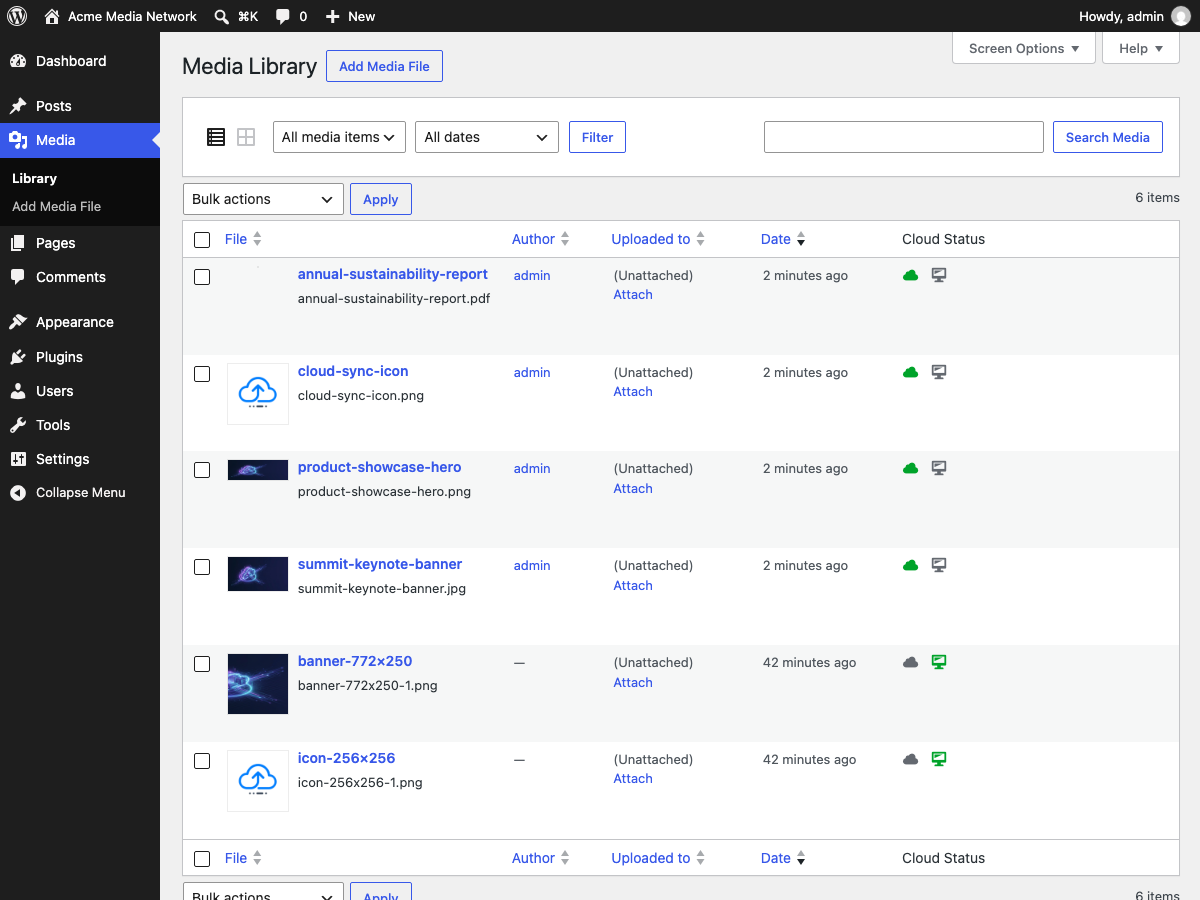Open the All media items dropdown
The height and width of the screenshot is (900, 1200).
point(339,137)
